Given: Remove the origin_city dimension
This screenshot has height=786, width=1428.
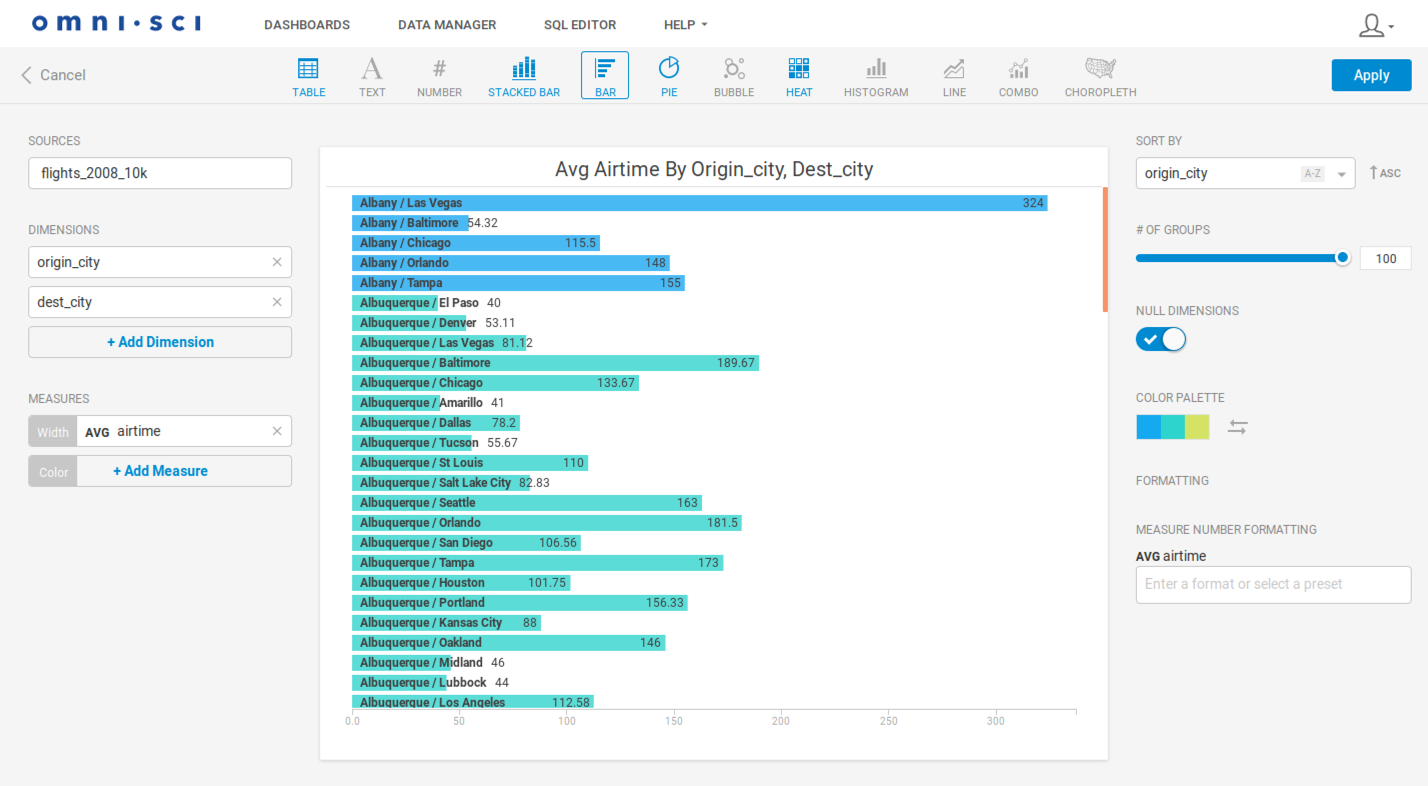Looking at the screenshot, I should 277,262.
